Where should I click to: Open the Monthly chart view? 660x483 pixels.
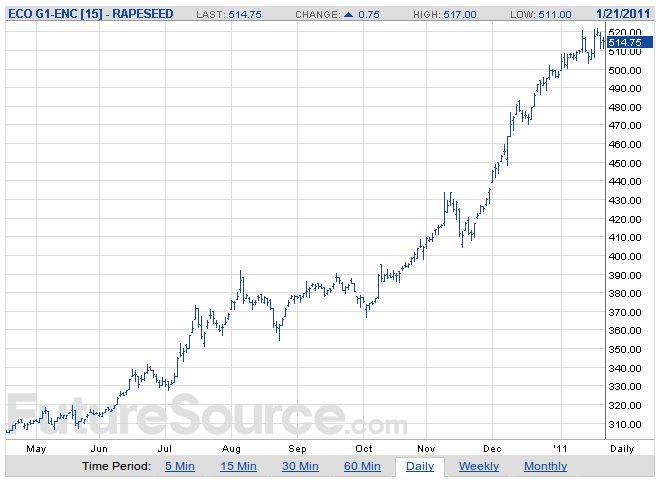[546, 466]
